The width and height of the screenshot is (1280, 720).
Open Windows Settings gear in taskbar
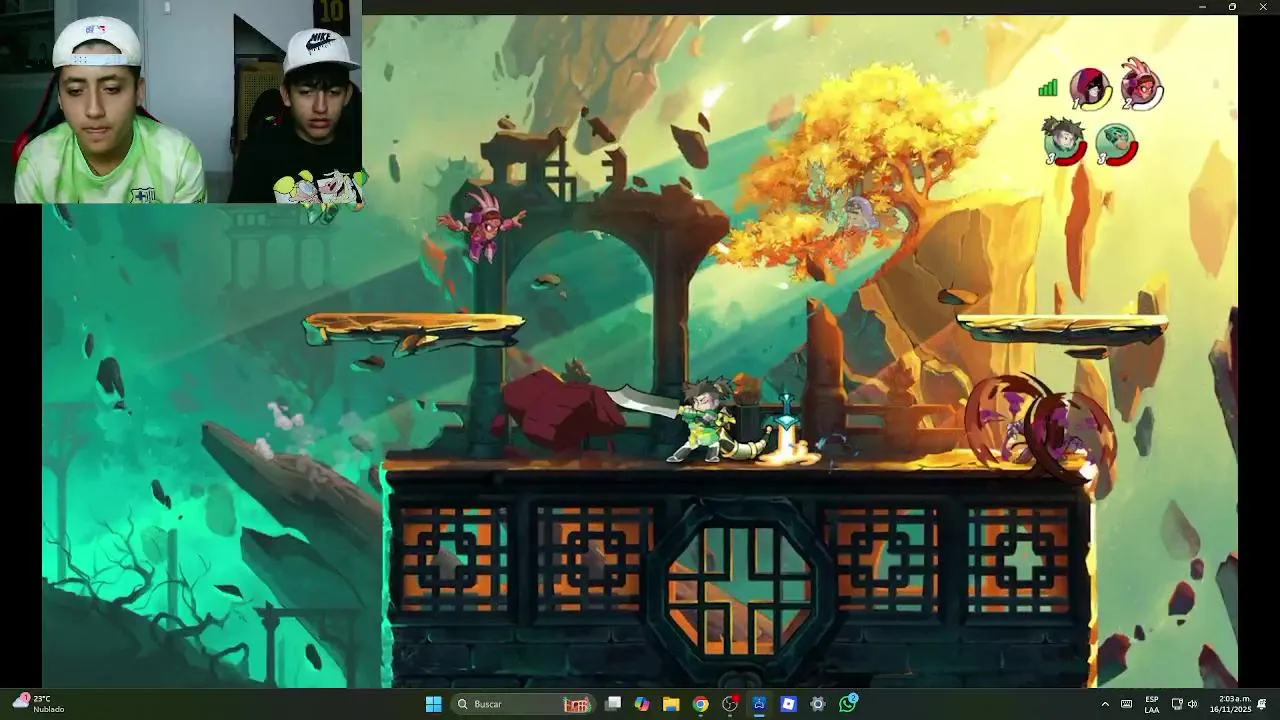tap(818, 704)
